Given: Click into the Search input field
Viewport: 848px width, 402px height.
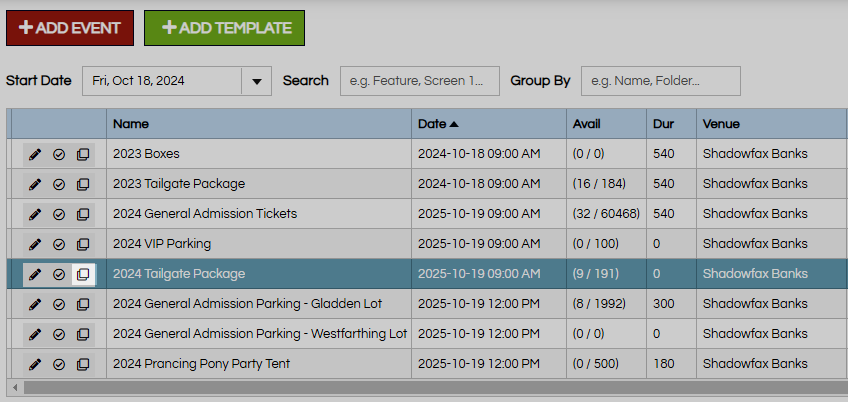Looking at the screenshot, I should 419,81.
